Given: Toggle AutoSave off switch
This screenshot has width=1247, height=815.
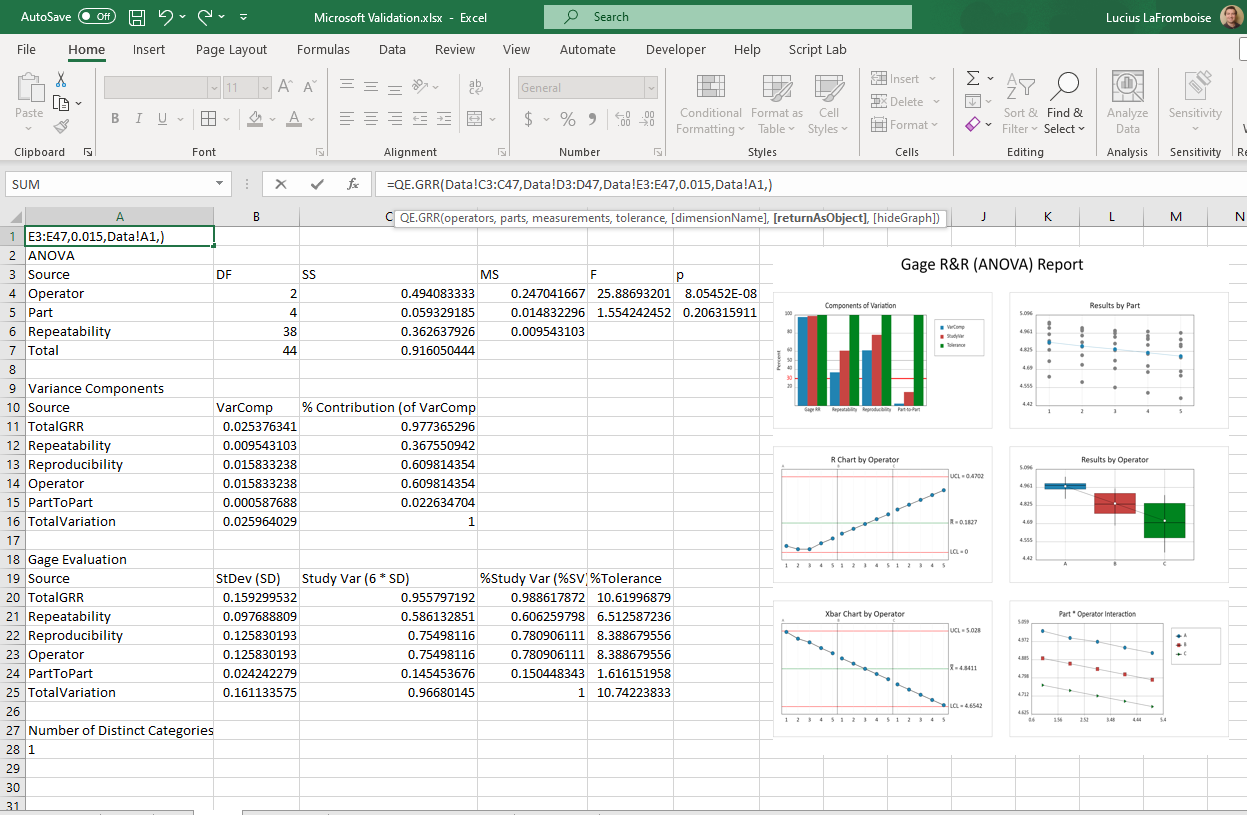Looking at the screenshot, I should 97,17.
